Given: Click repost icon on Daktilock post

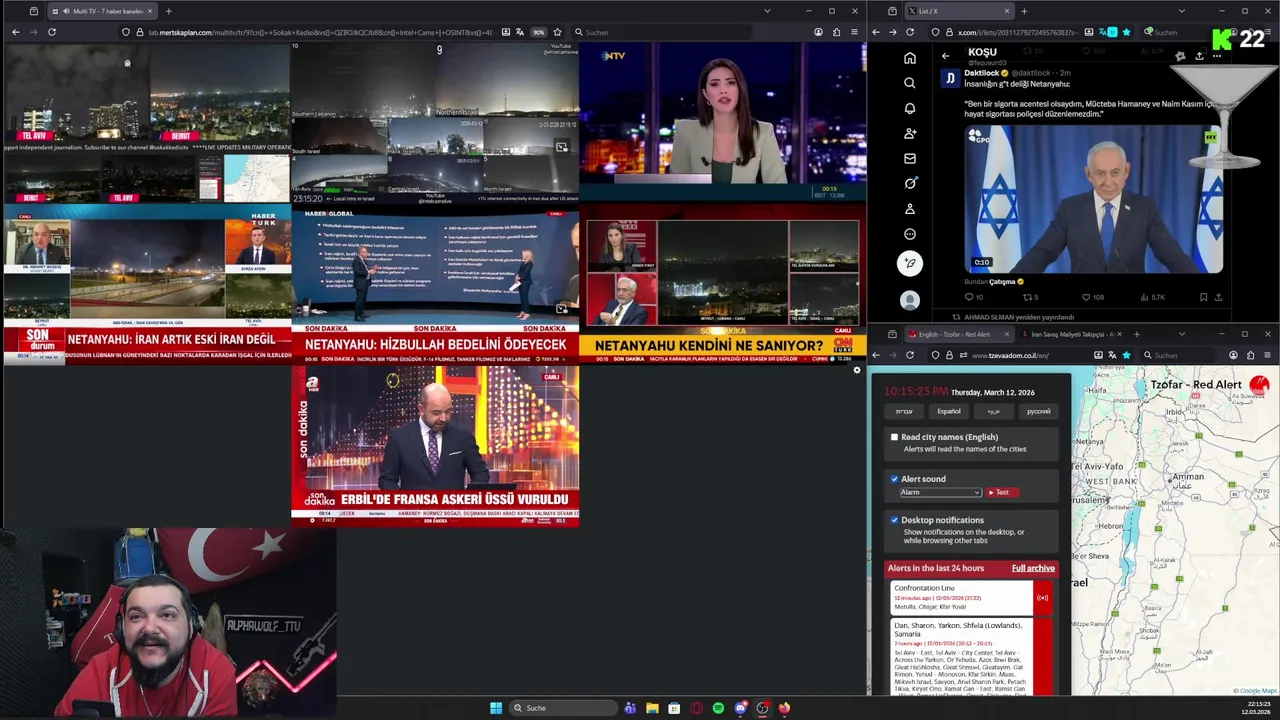Looking at the screenshot, I should pyautogui.click(x=1026, y=297).
